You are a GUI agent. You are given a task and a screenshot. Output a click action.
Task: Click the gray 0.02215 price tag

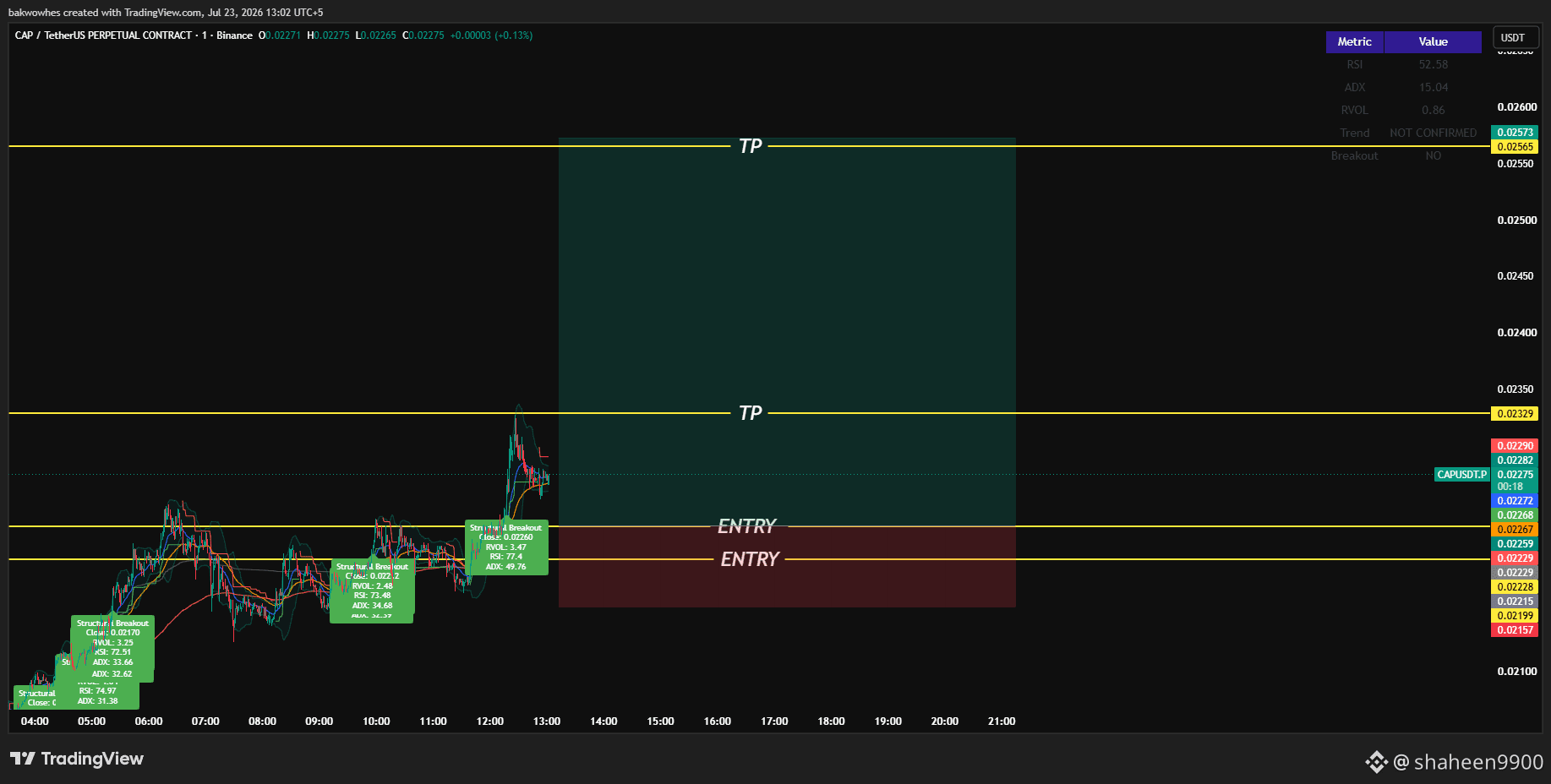point(1515,602)
